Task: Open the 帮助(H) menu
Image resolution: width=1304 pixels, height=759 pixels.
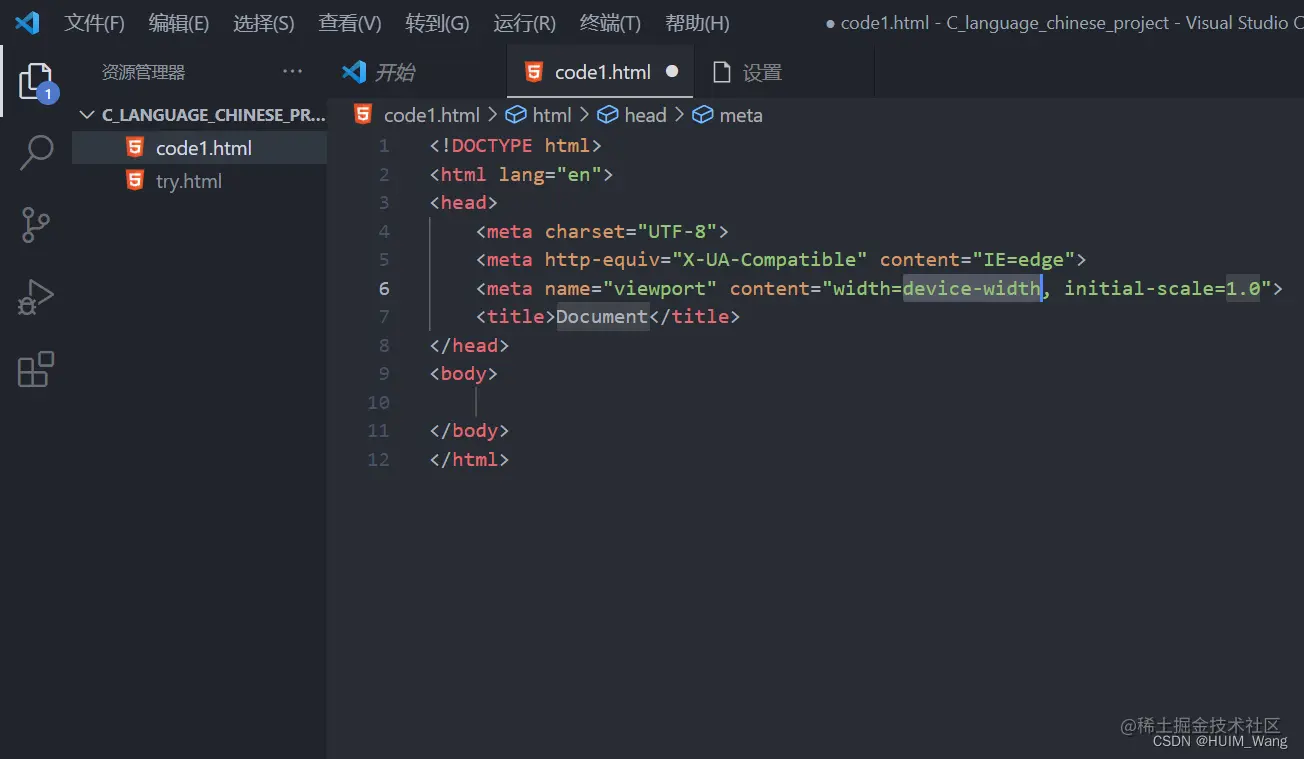Action: [697, 23]
